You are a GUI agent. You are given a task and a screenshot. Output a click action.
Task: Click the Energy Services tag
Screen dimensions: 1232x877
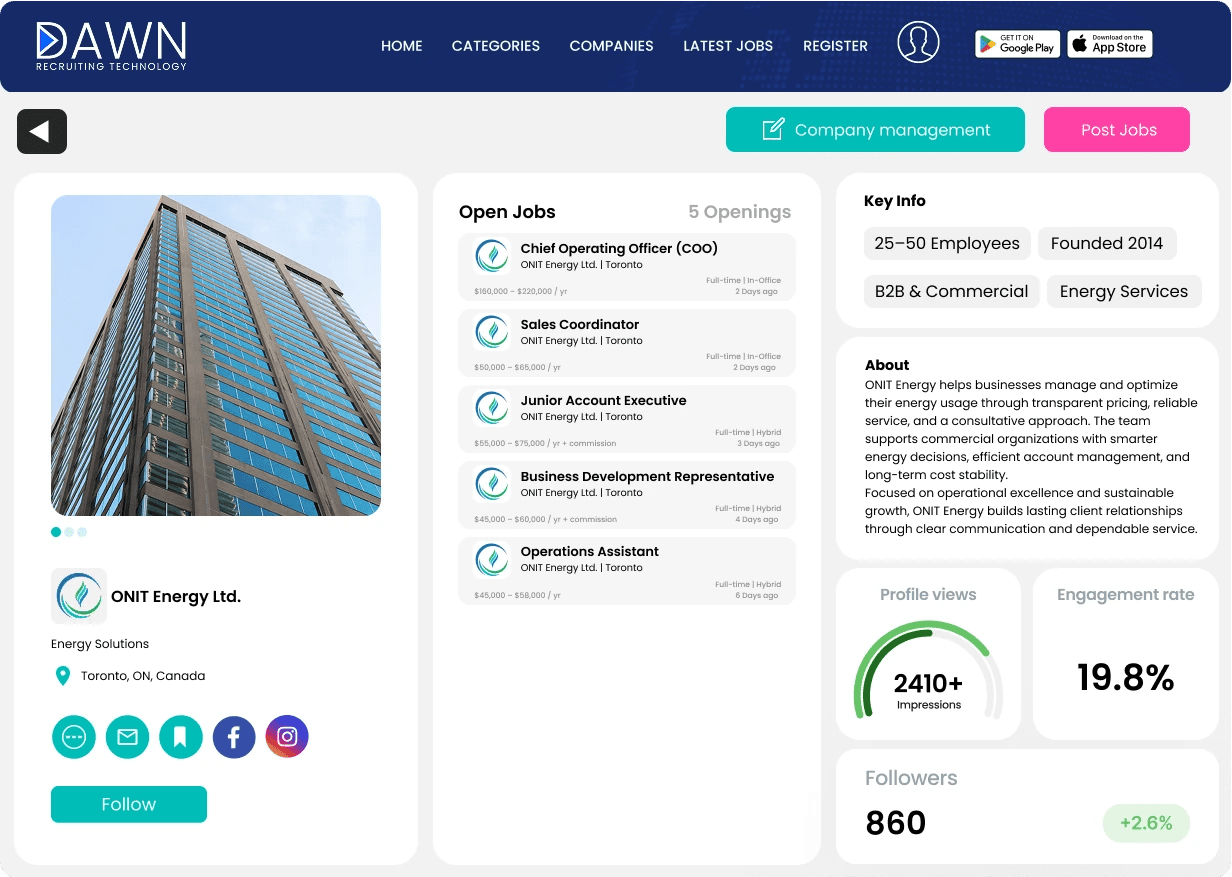(x=1124, y=291)
